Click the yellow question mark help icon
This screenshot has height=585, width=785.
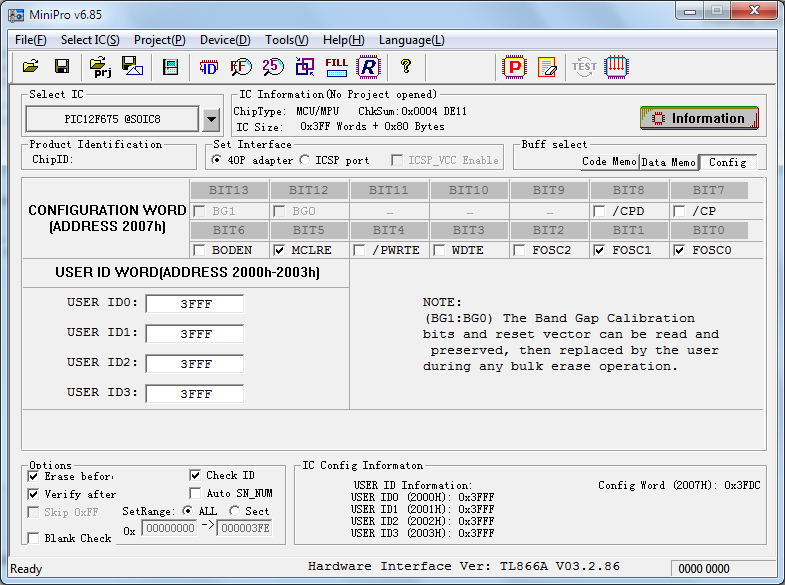(406, 66)
